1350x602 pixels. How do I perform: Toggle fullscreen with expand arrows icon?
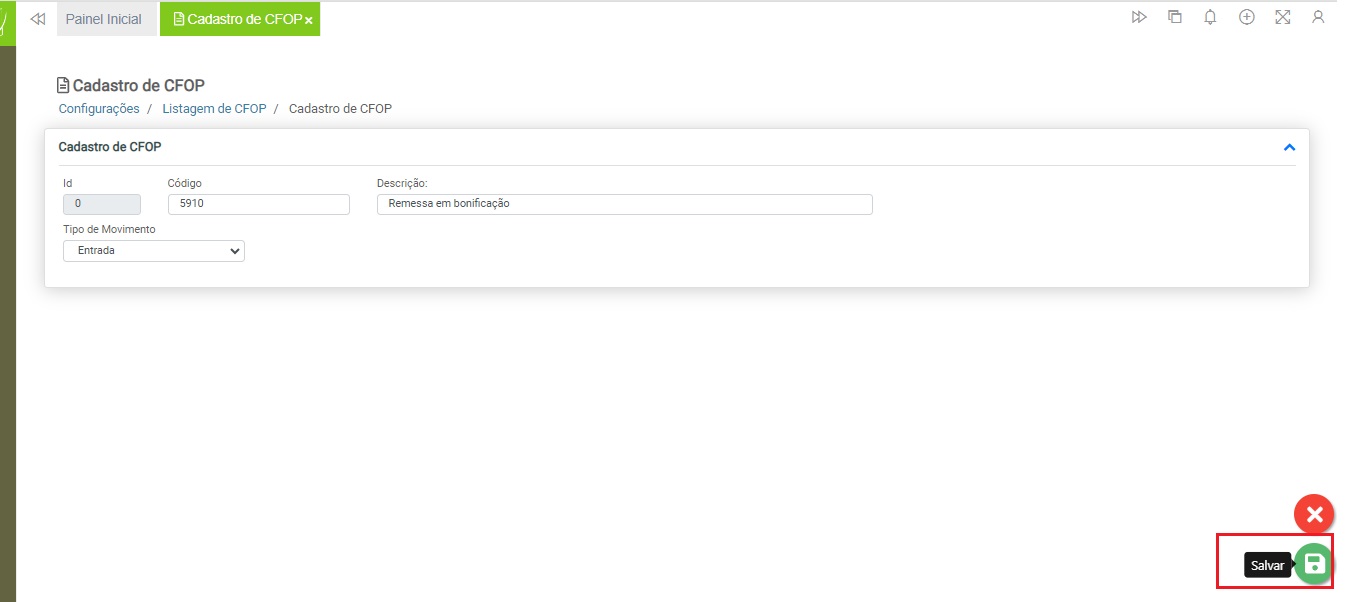click(1282, 17)
